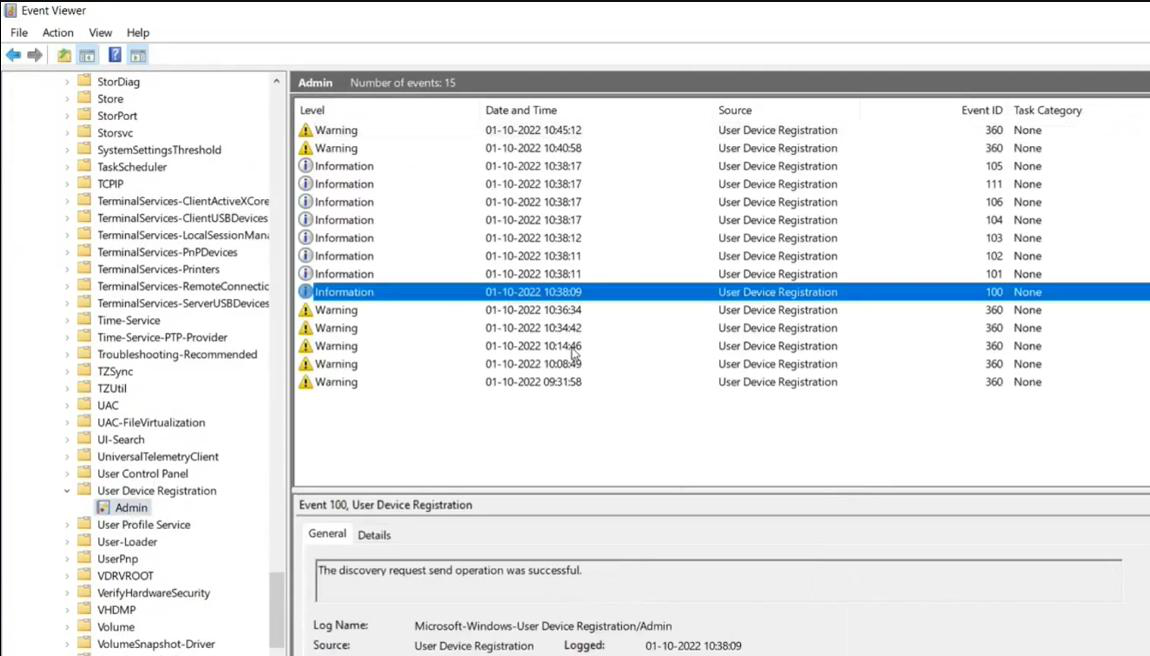Select the VolumeSnapshot-Driver tree item

[x=156, y=644]
